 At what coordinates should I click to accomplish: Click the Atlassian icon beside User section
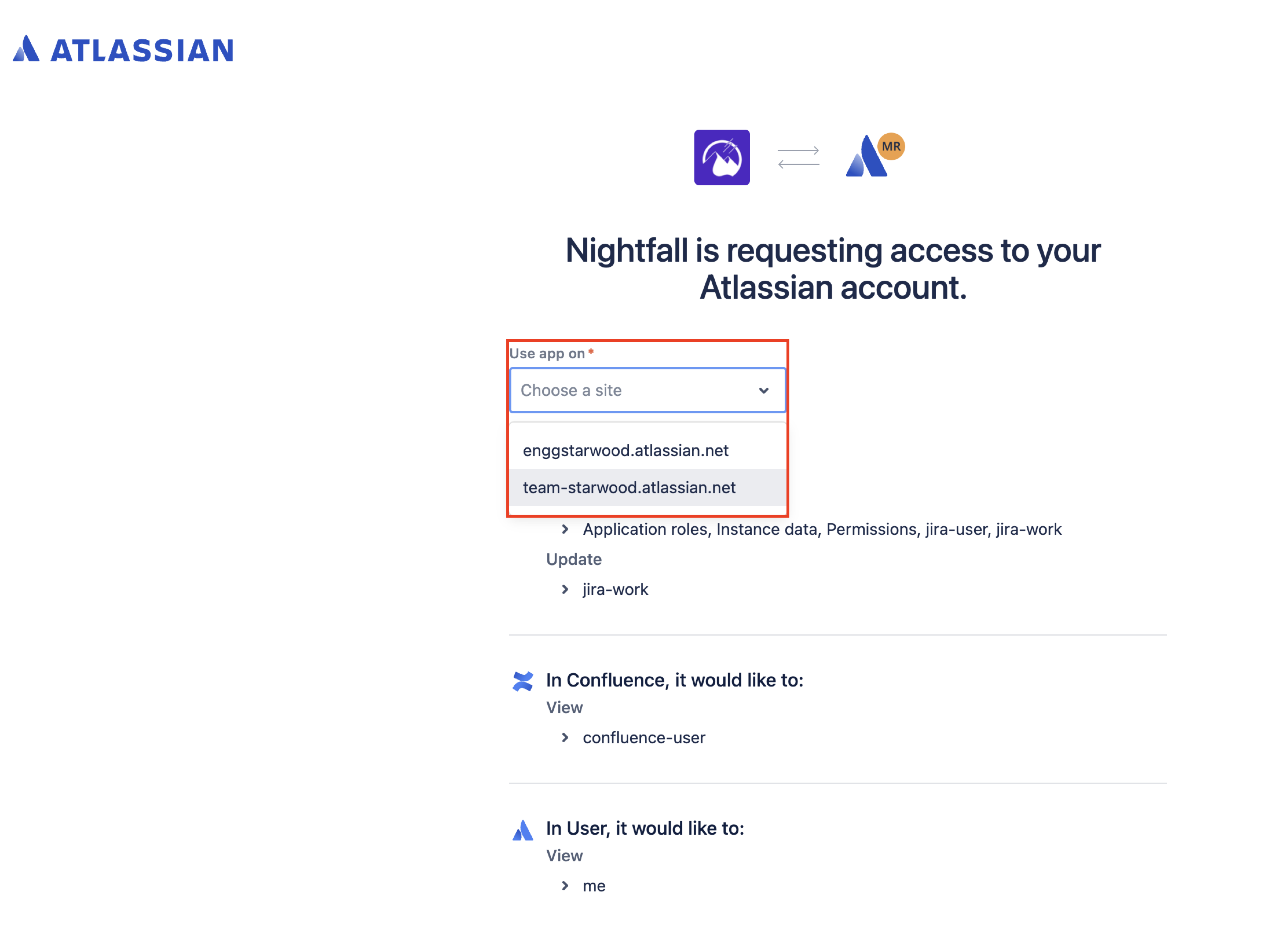(522, 830)
